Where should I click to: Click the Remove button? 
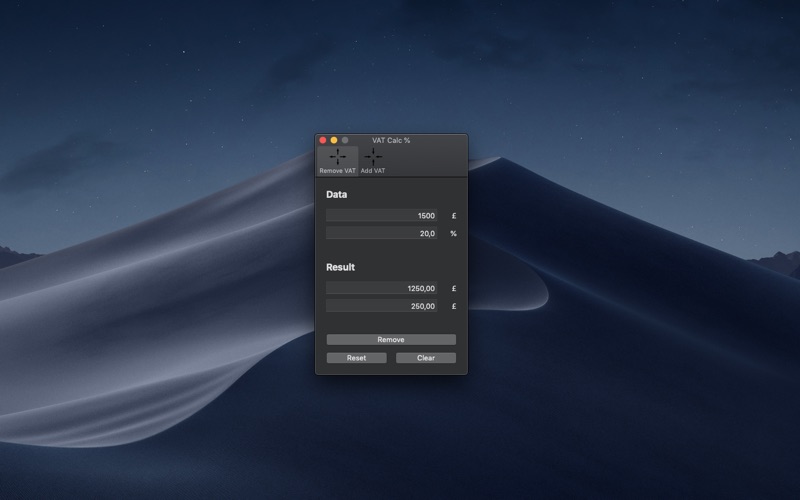(x=391, y=339)
